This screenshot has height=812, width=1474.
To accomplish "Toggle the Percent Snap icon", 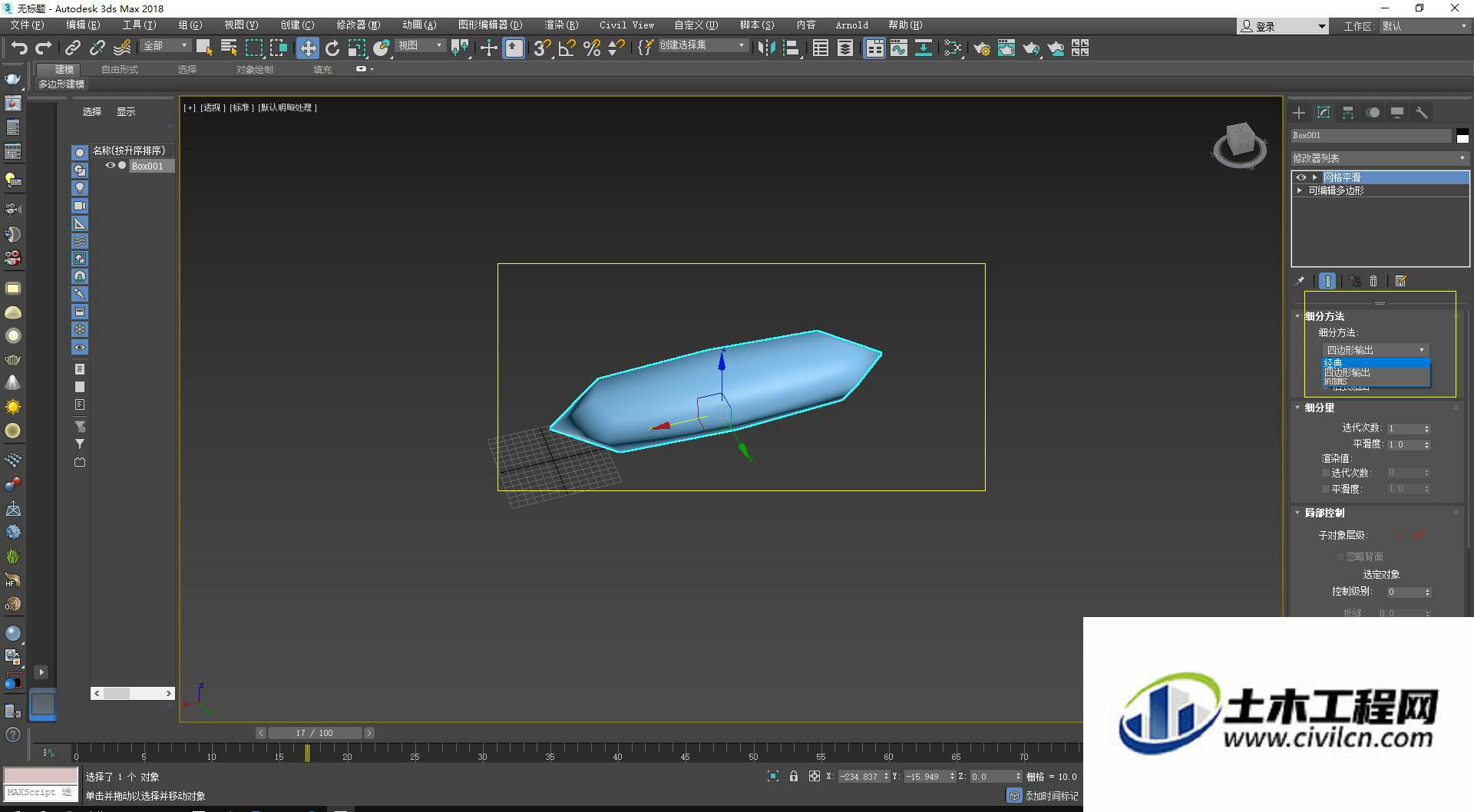I will click(x=592, y=48).
